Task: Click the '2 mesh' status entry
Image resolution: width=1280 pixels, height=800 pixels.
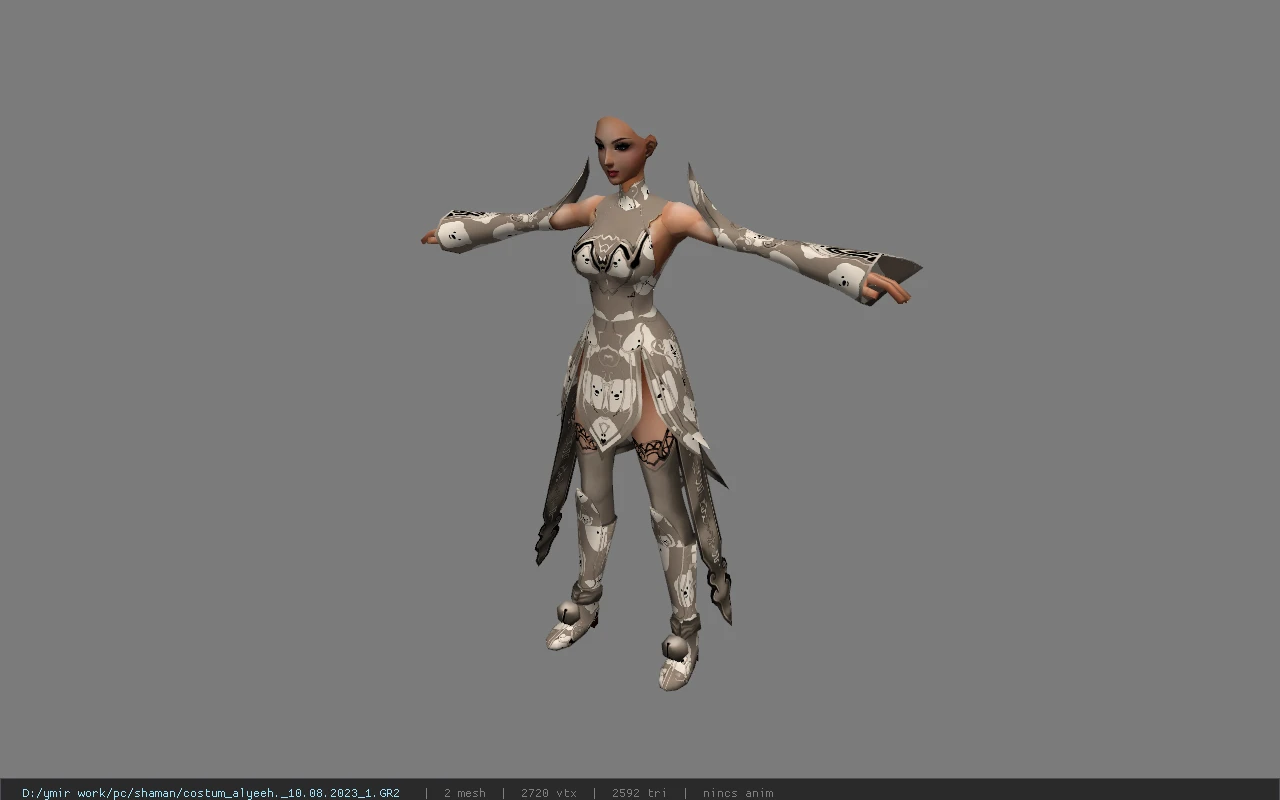Action: coord(465,793)
